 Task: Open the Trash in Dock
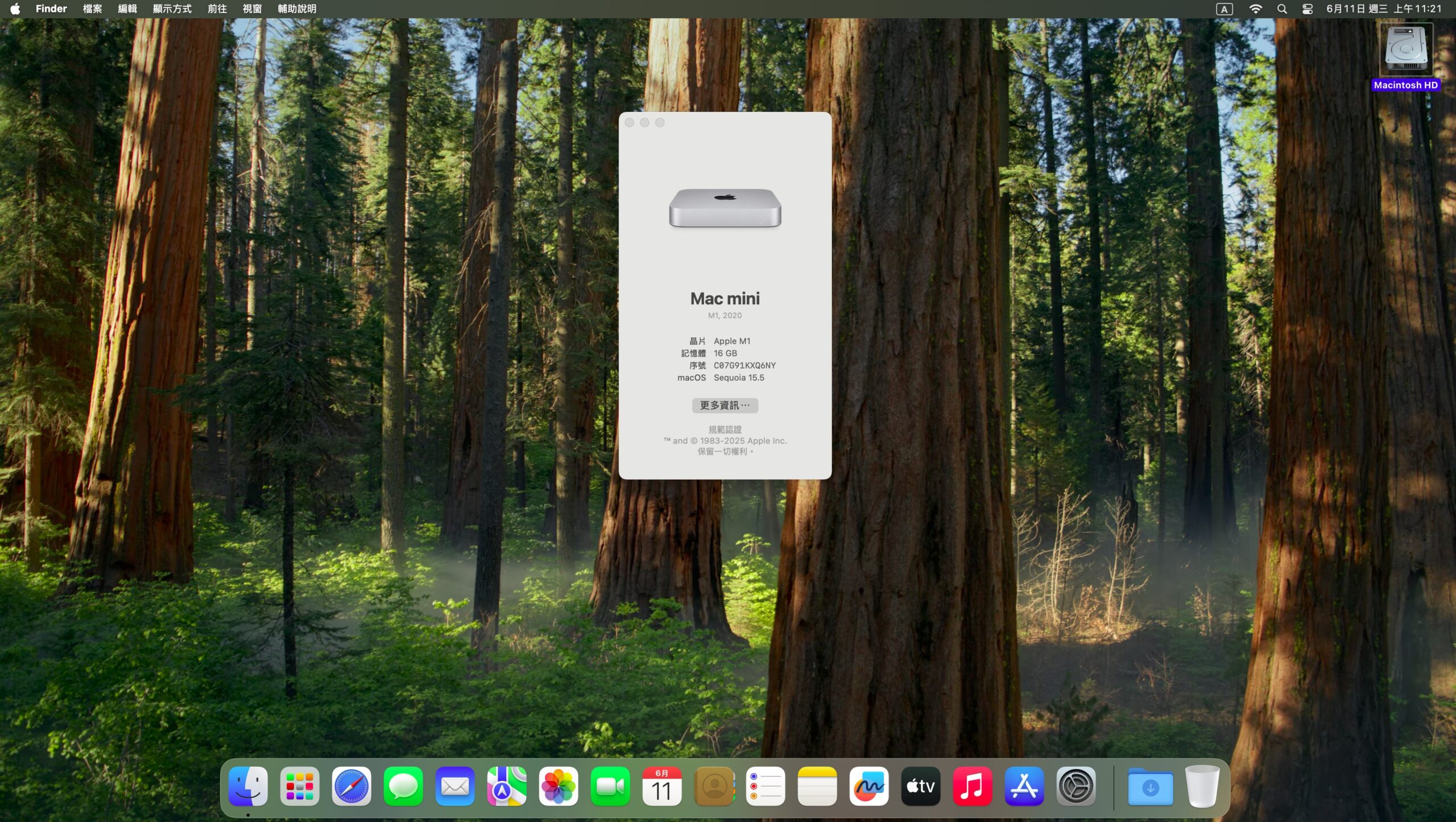coord(1202,786)
